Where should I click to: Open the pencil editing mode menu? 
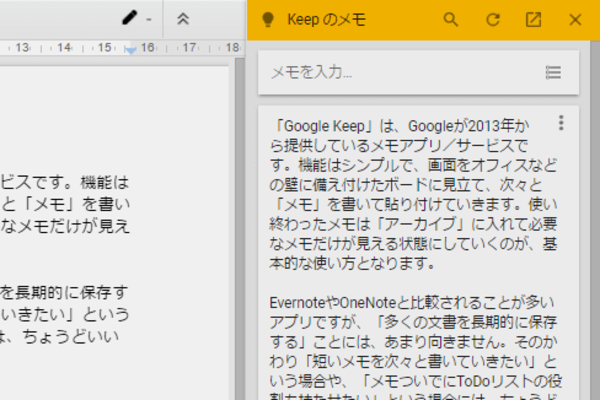click(137, 18)
